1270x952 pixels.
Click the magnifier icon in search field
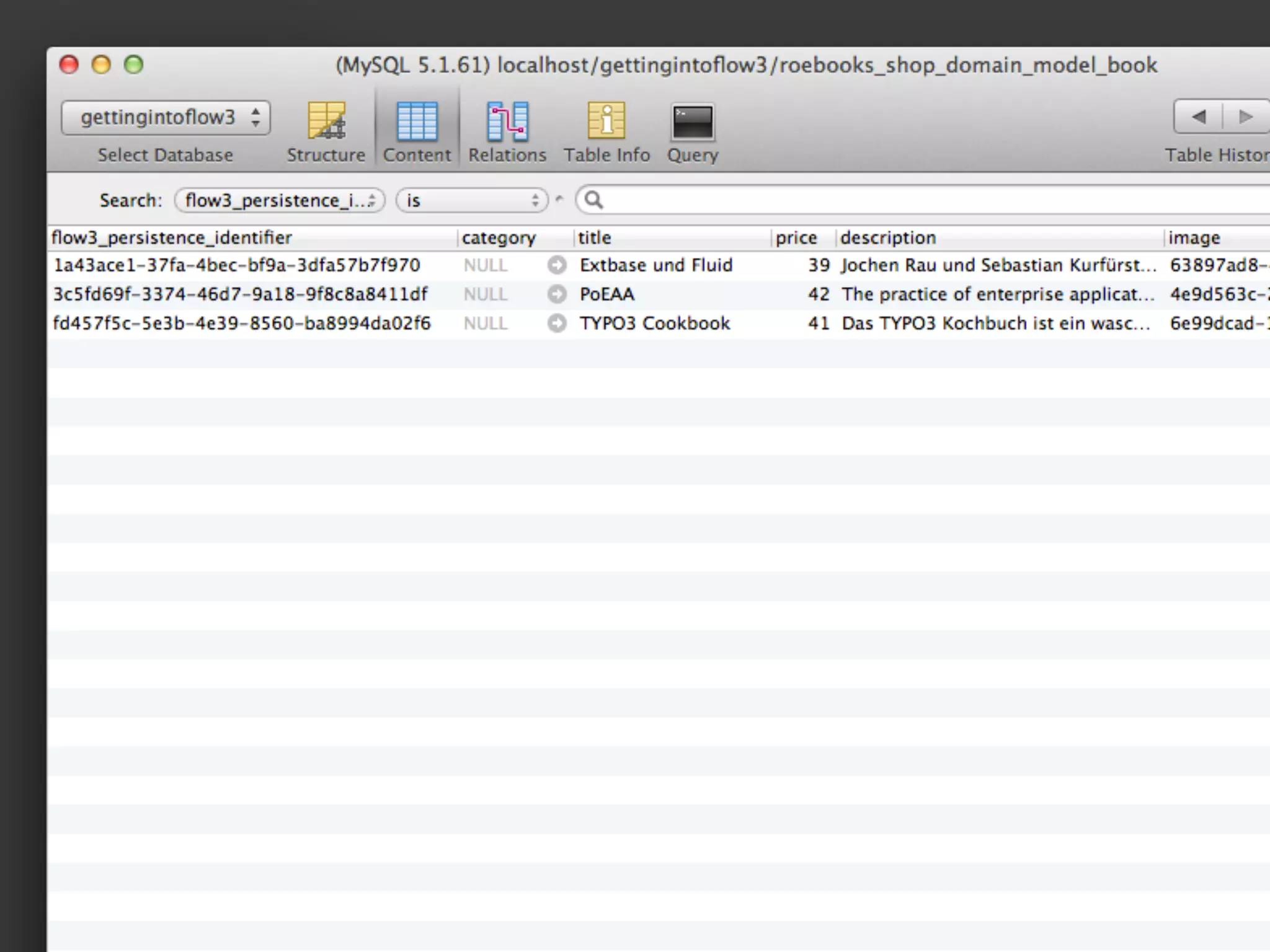coord(593,200)
